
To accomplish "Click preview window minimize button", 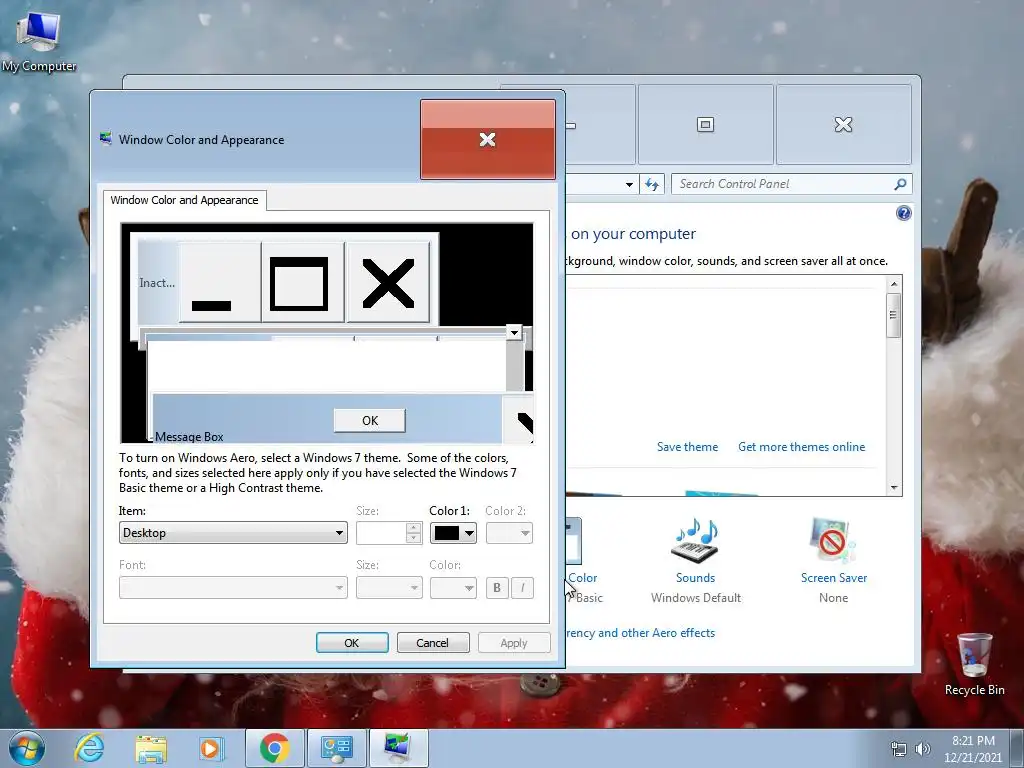I will [x=219, y=282].
